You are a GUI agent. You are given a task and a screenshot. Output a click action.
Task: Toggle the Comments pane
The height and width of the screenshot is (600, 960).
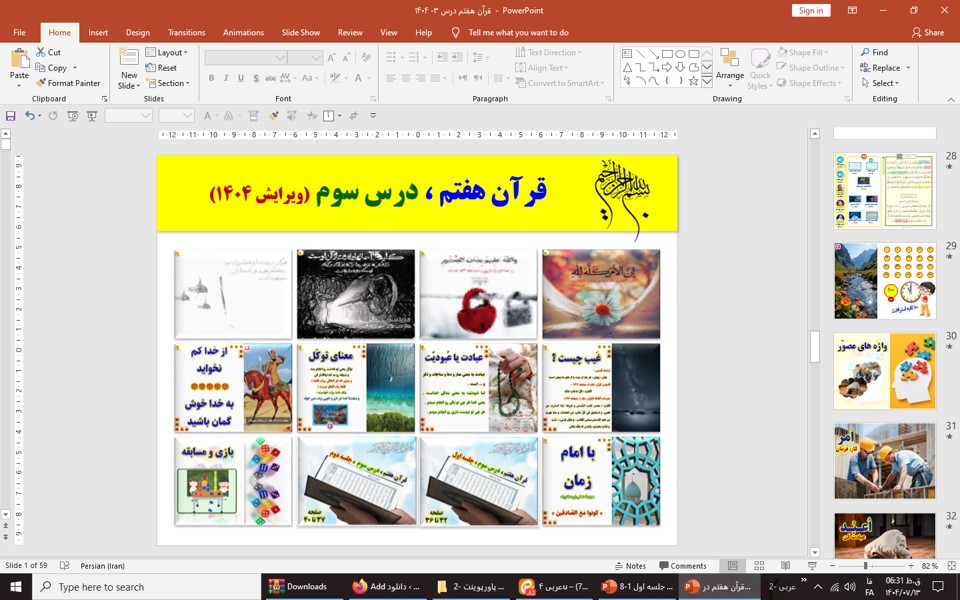click(x=682, y=566)
